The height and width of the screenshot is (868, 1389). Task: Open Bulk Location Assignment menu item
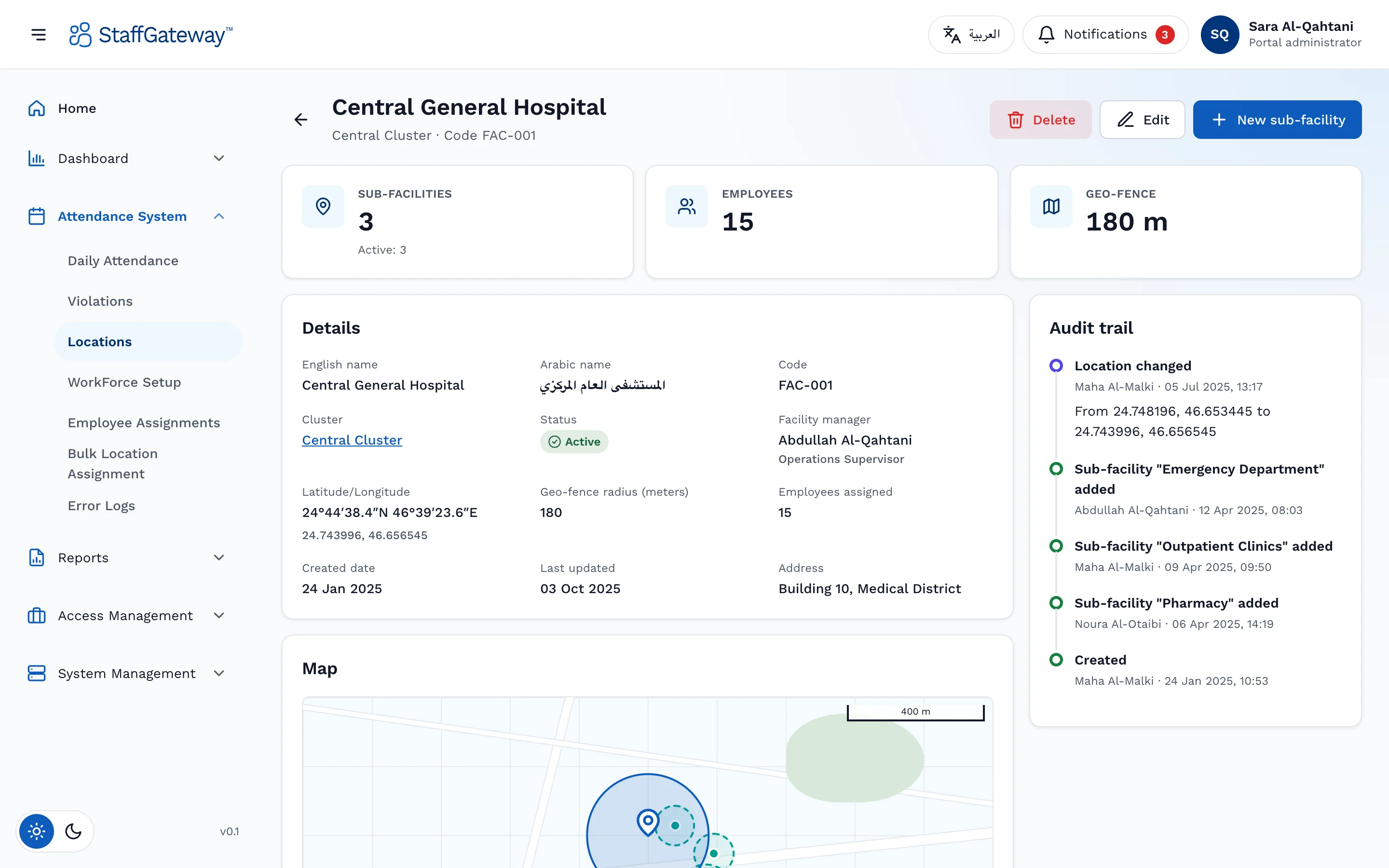[x=148, y=464]
